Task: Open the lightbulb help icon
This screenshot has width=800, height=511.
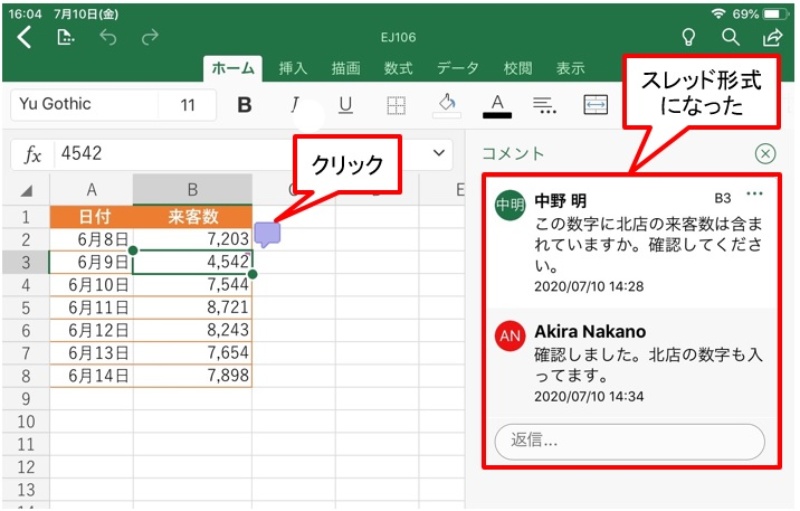Action: tap(688, 38)
